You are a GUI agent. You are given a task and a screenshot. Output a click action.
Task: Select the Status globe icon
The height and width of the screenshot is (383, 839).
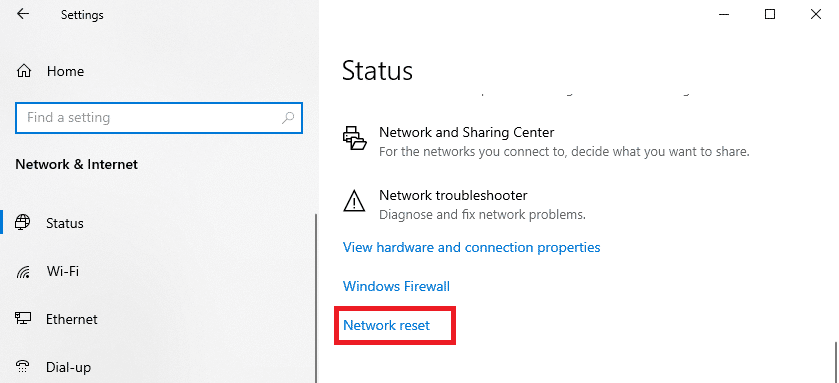(x=23, y=223)
